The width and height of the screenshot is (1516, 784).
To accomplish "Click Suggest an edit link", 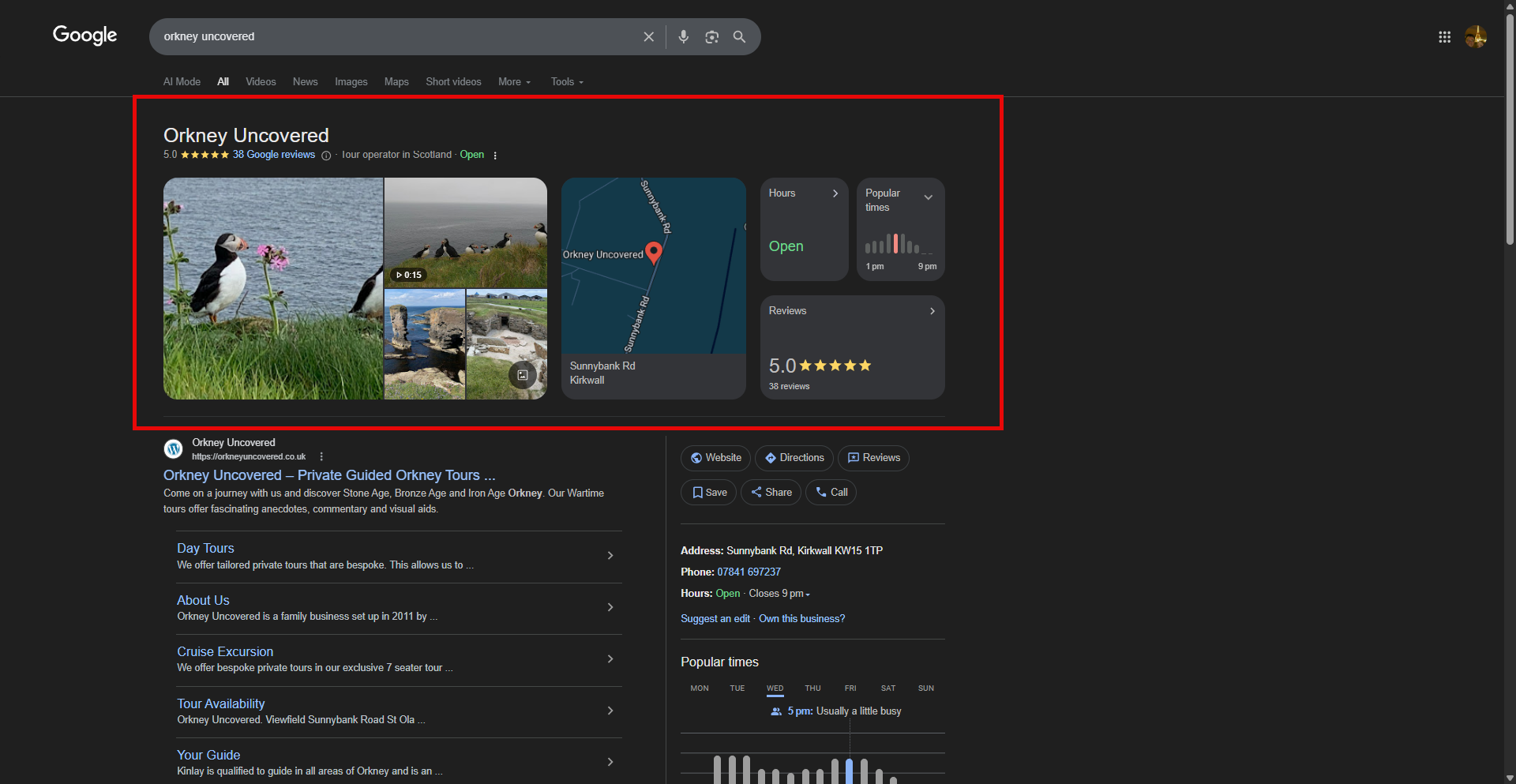I will (715, 619).
